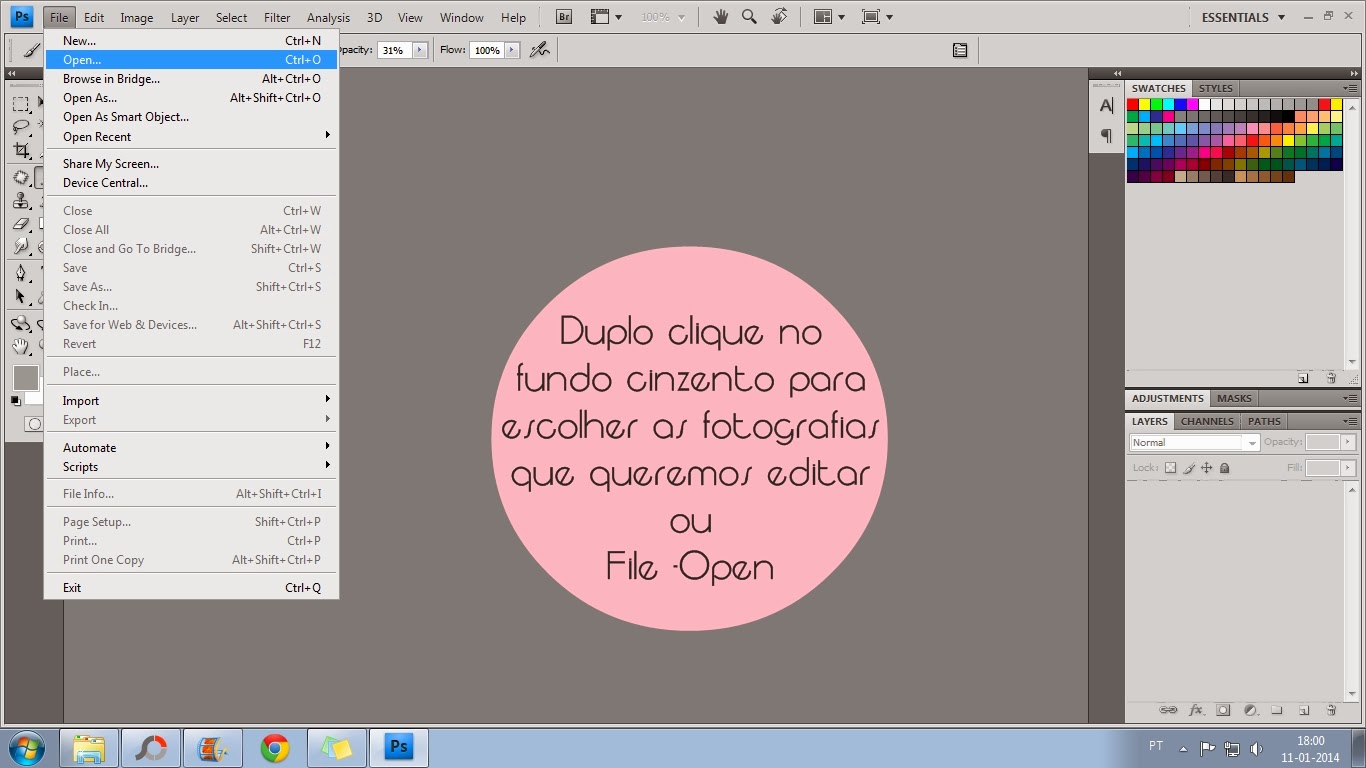Open brush Flow slider arrow
Image resolution: width=1366 pixels, height=768 pixels.
coord(512,50)
